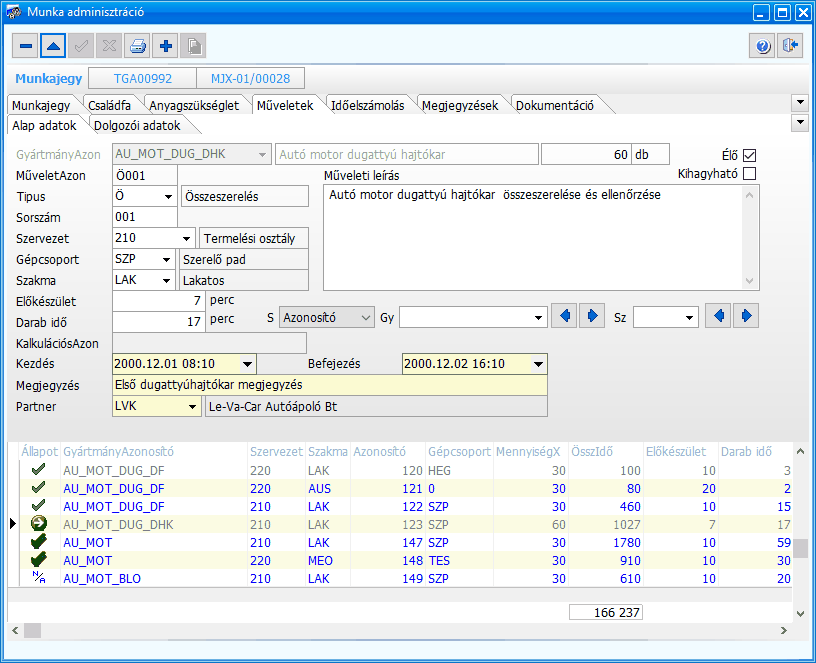Viewport: 816px width, 663px height.
Task: Click left arrow next to Sz field
Action: pyautogui.click(x=718, y=316)
